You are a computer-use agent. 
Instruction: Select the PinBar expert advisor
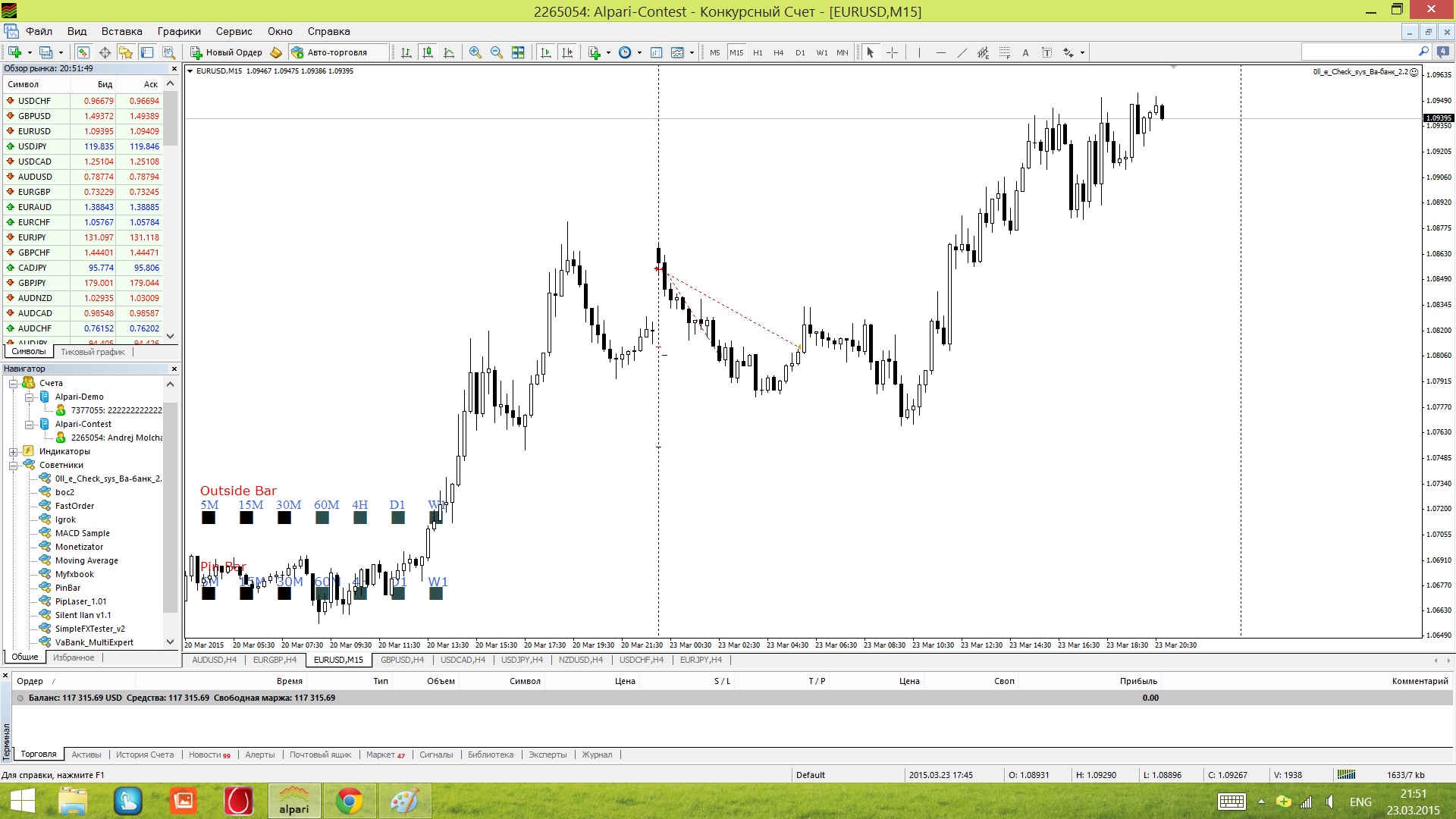coord(67,588)
